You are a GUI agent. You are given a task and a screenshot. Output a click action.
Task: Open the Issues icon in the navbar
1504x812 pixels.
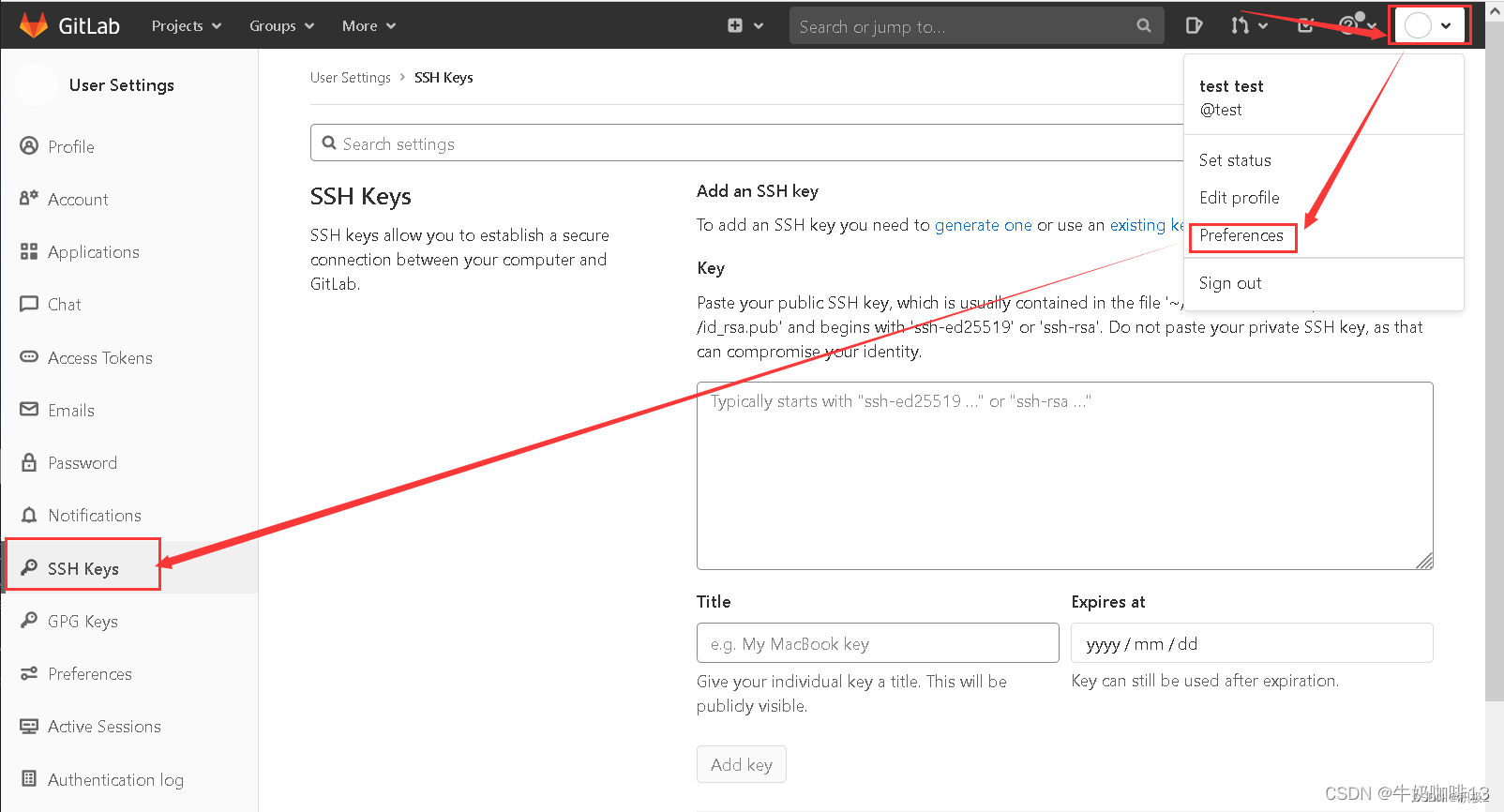point(1194,25)
